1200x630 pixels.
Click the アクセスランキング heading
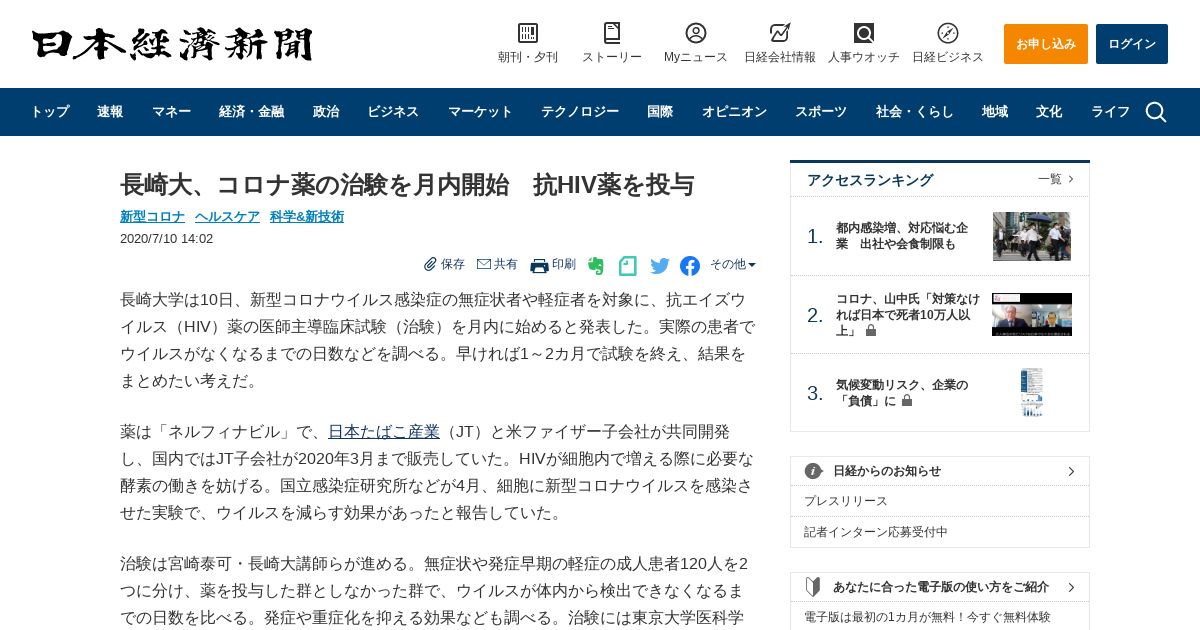(x=870, y=180)
